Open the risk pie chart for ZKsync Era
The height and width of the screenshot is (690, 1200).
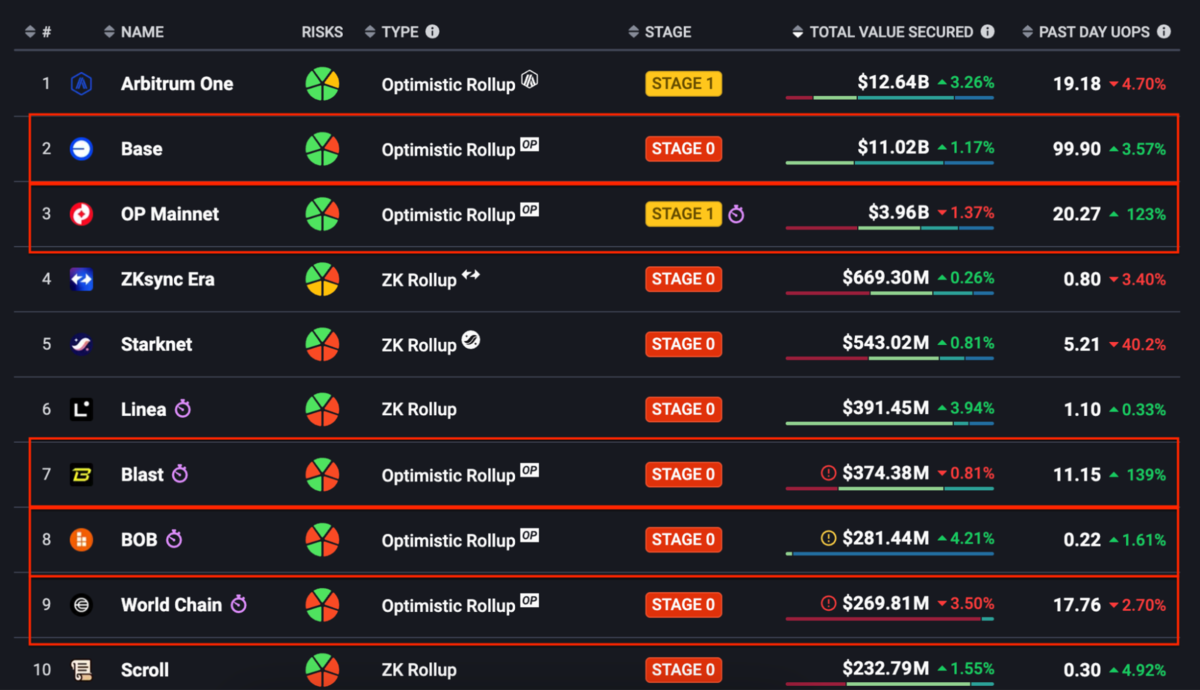(322, 279)
